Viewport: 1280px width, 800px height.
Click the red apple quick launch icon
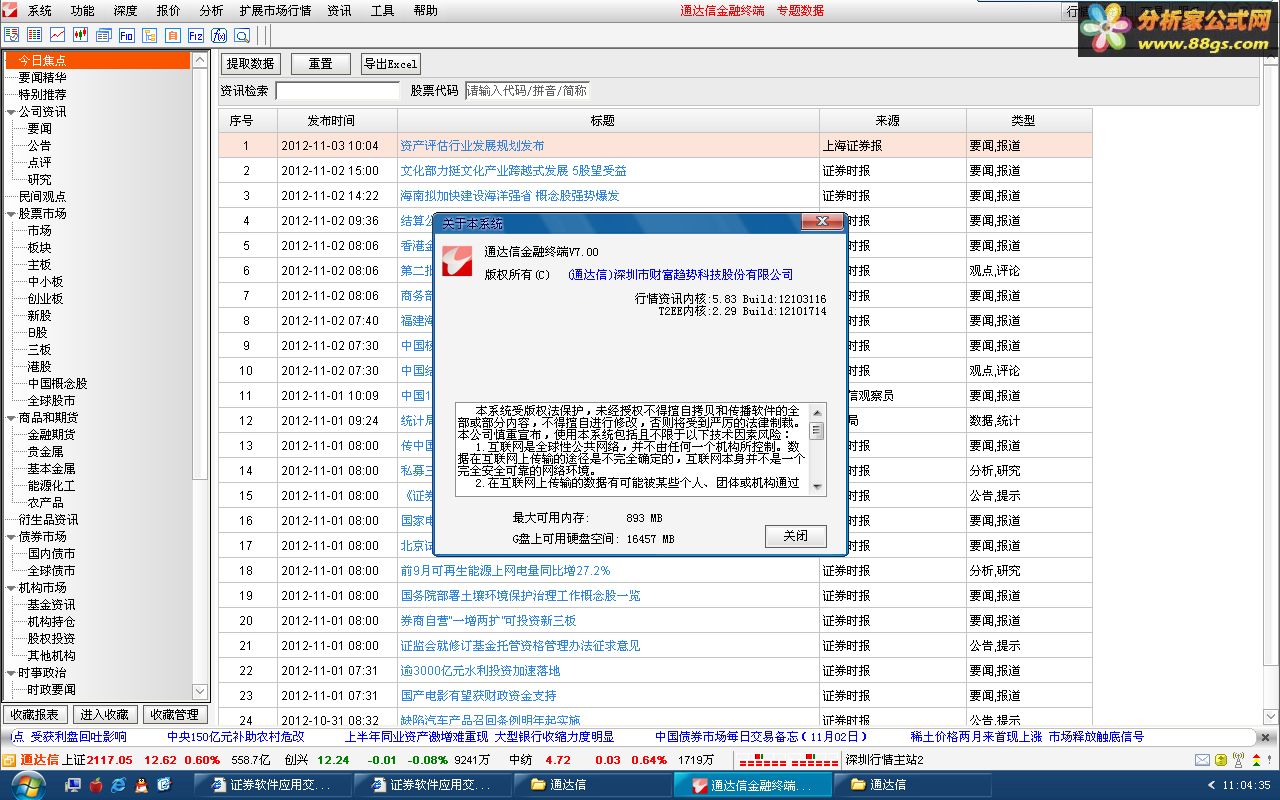(x=96, y=785)
